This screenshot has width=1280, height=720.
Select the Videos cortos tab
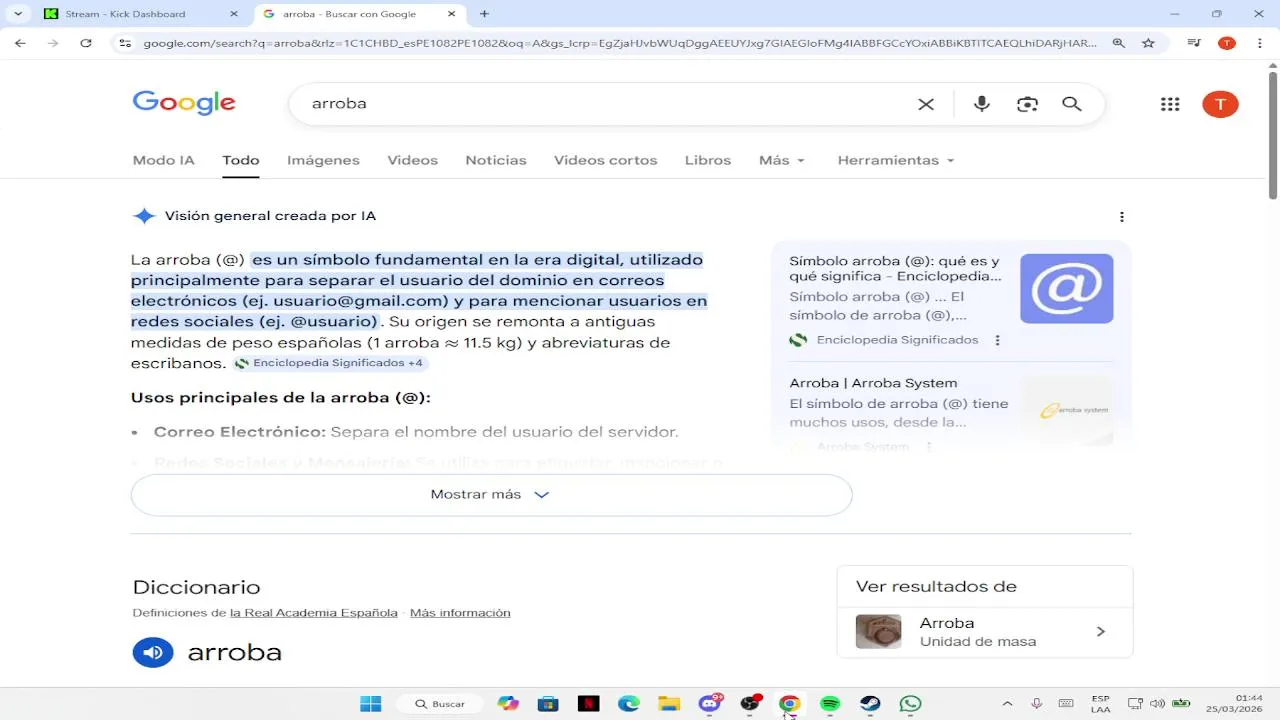pos(606,160)
